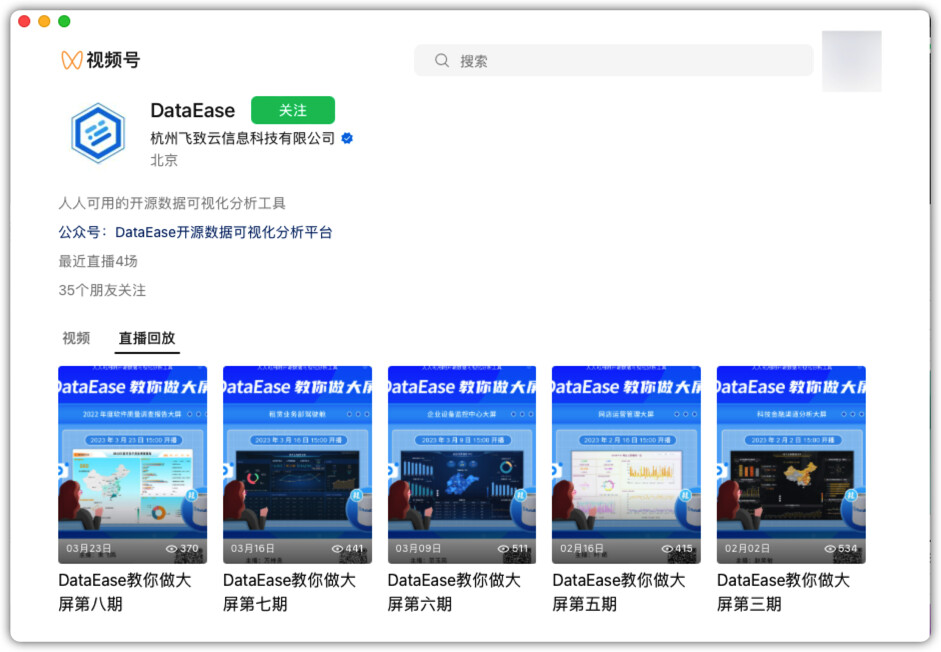The image size is (941, 652).
Task: Click the search magnifier icon
Action: (441, 60)
